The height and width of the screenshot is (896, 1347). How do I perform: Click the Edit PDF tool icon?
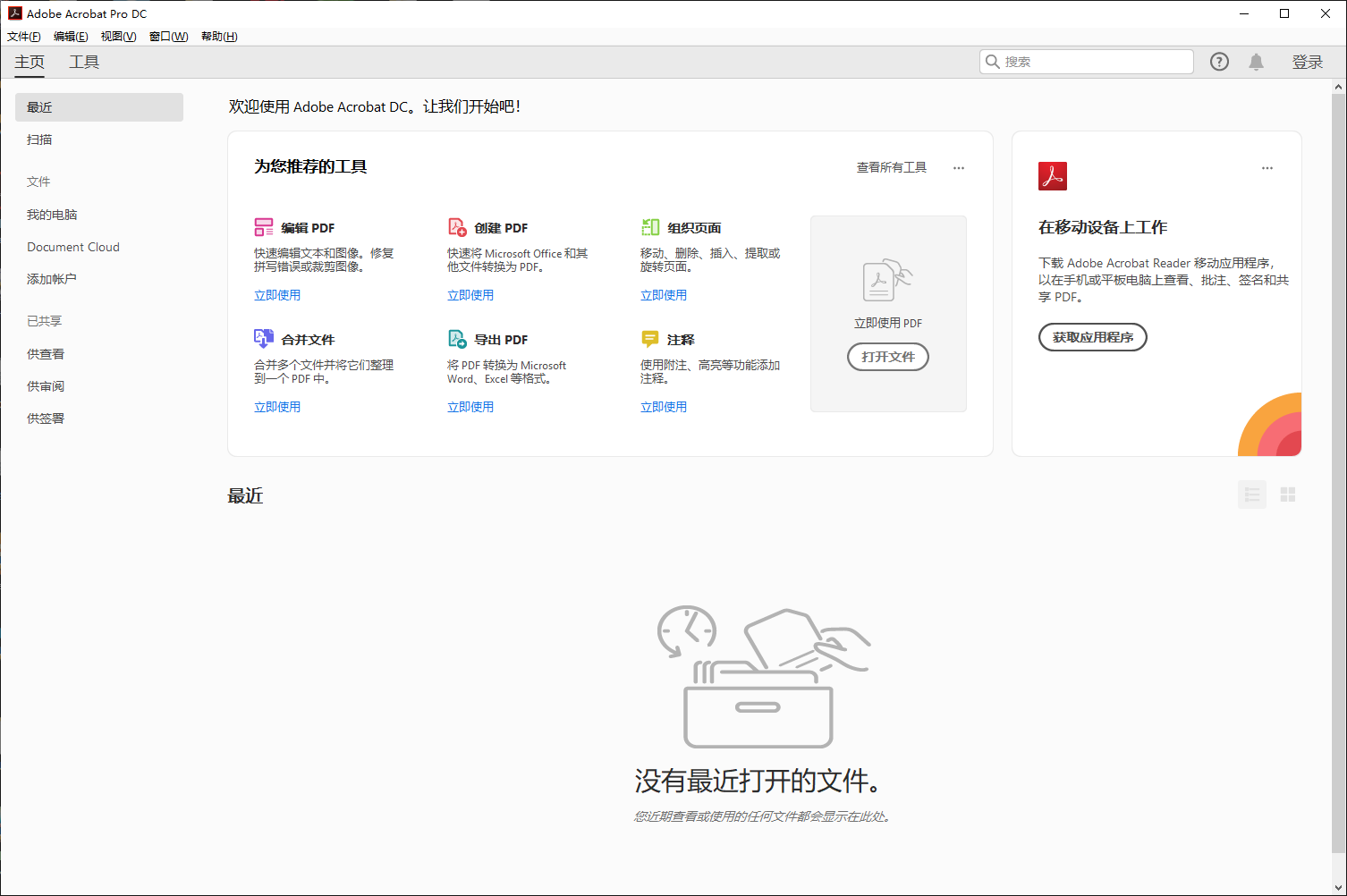[264, 227]
